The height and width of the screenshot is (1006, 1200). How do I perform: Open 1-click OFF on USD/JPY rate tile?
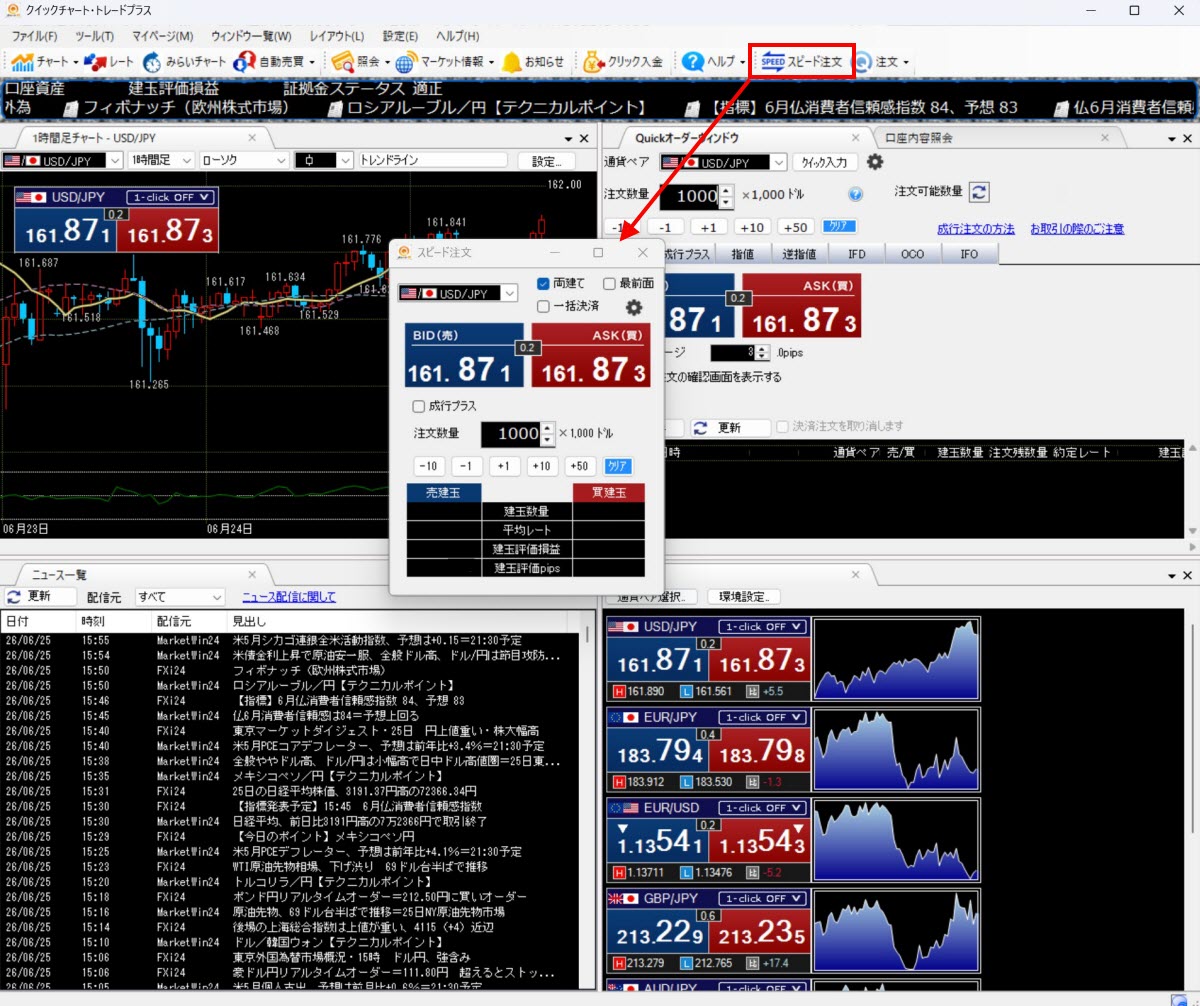pos(763,627)
